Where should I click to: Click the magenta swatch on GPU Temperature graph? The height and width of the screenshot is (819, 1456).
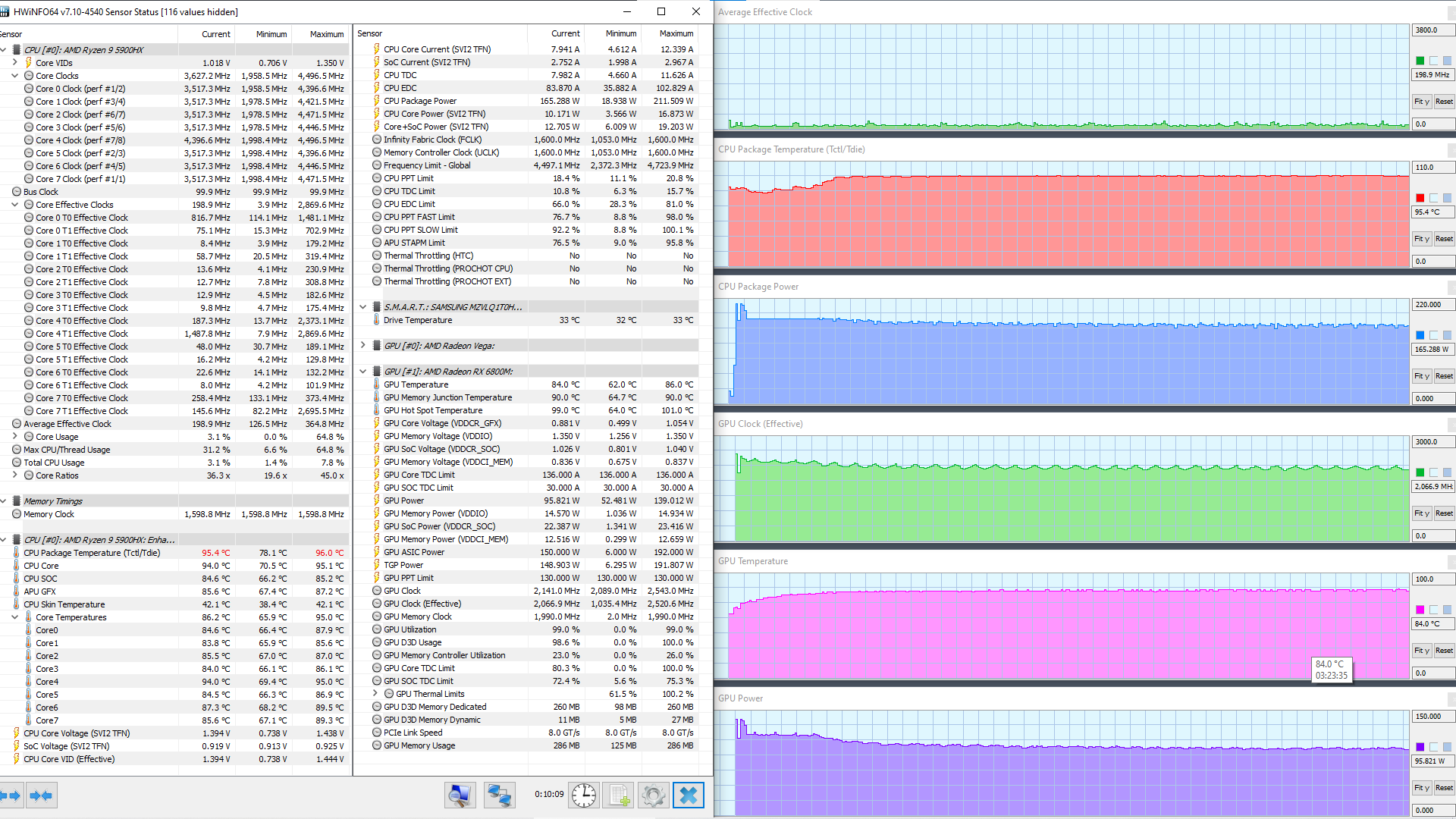(1420, 610)
